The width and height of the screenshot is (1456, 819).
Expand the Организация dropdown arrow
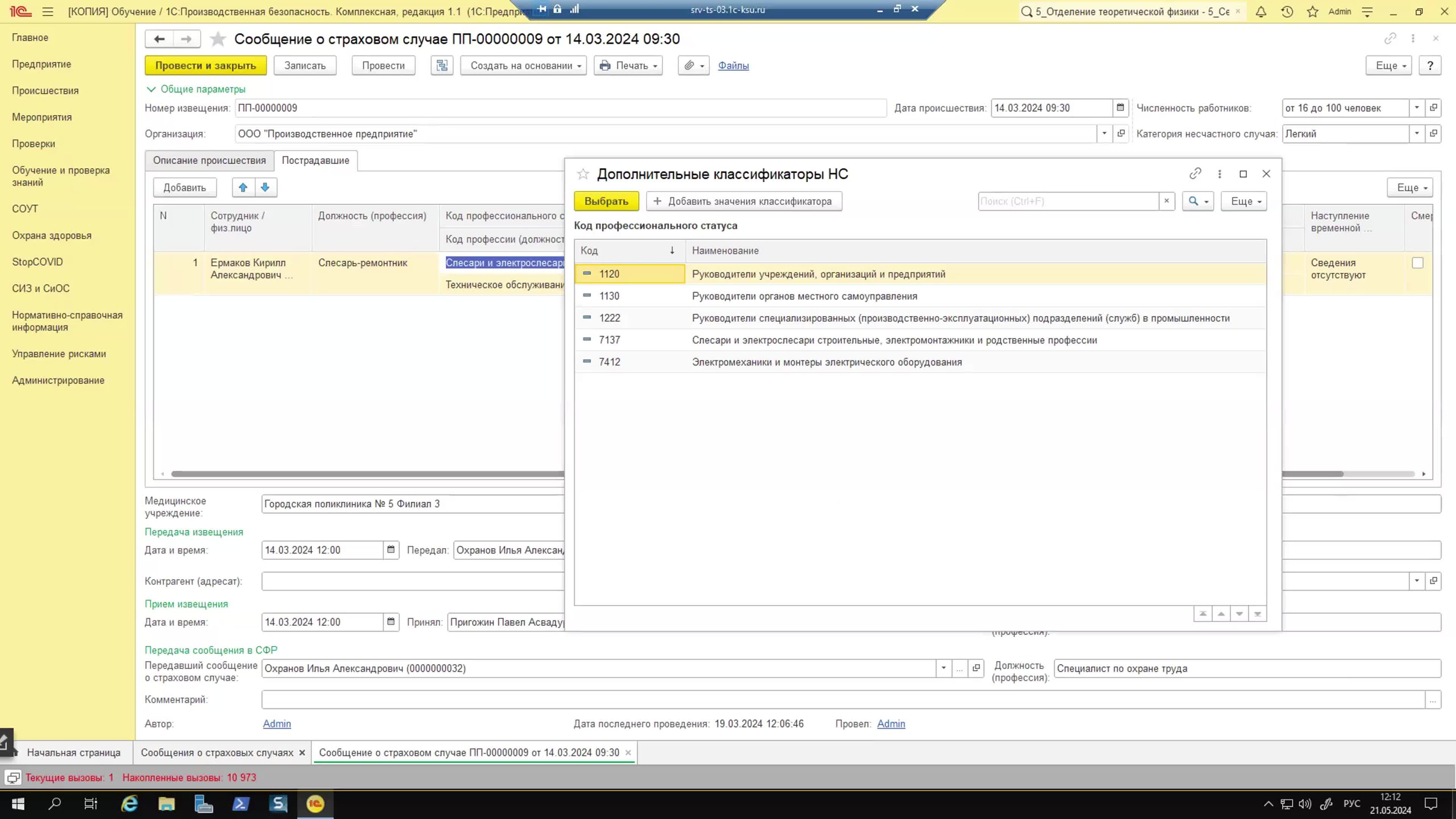tap(1104, 134)
